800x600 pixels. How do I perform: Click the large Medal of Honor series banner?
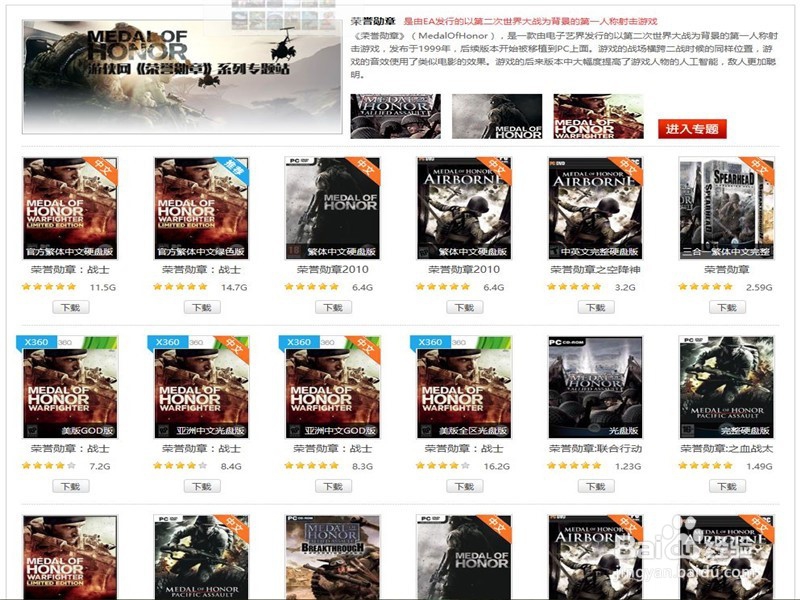[x=182, y=77]
